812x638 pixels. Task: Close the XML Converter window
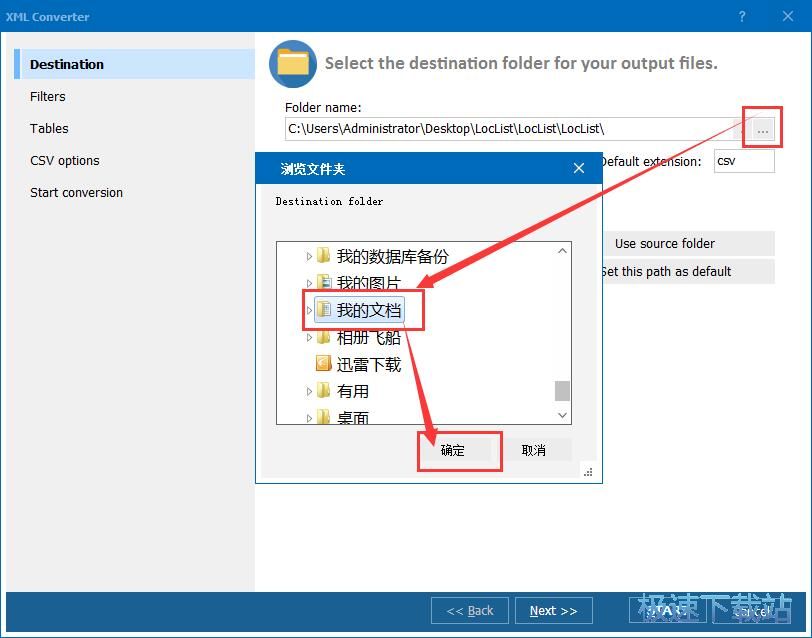[788, 17]
